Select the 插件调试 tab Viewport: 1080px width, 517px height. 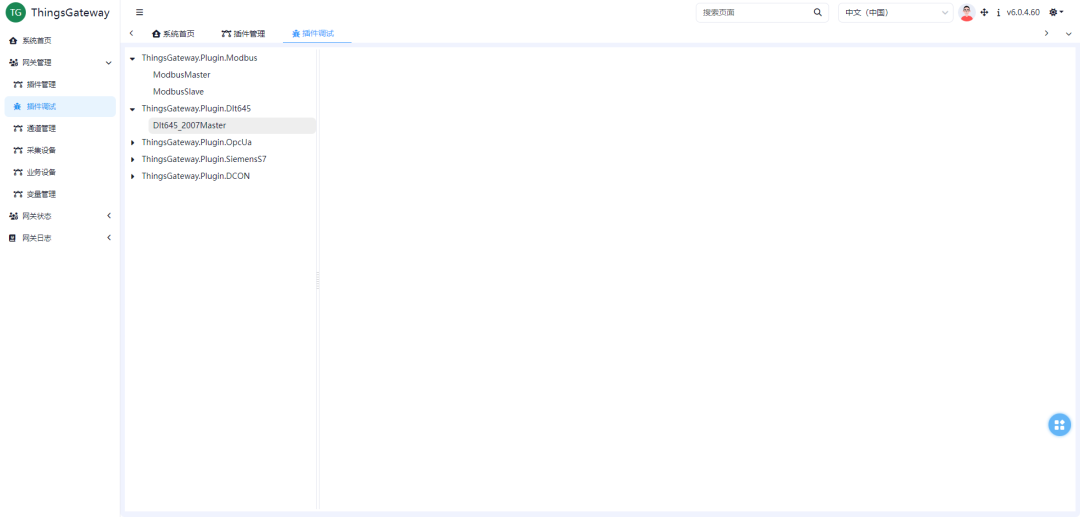[x=317, y=33]
